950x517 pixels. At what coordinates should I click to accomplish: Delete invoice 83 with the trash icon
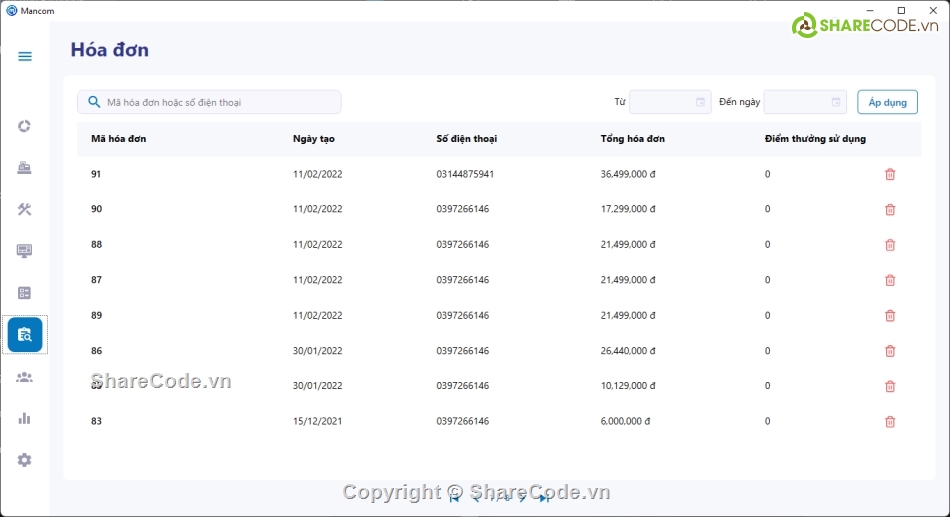[x=890, y=421]
